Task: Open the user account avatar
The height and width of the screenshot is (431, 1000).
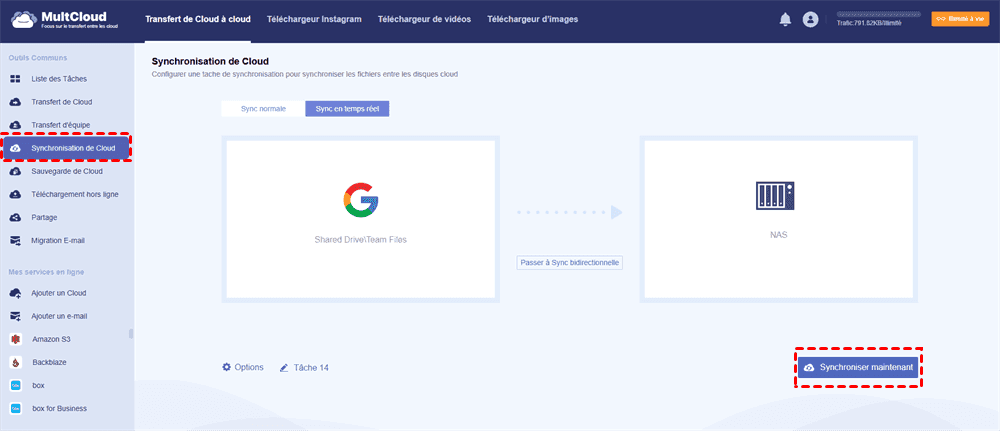Action: point(811,20)
